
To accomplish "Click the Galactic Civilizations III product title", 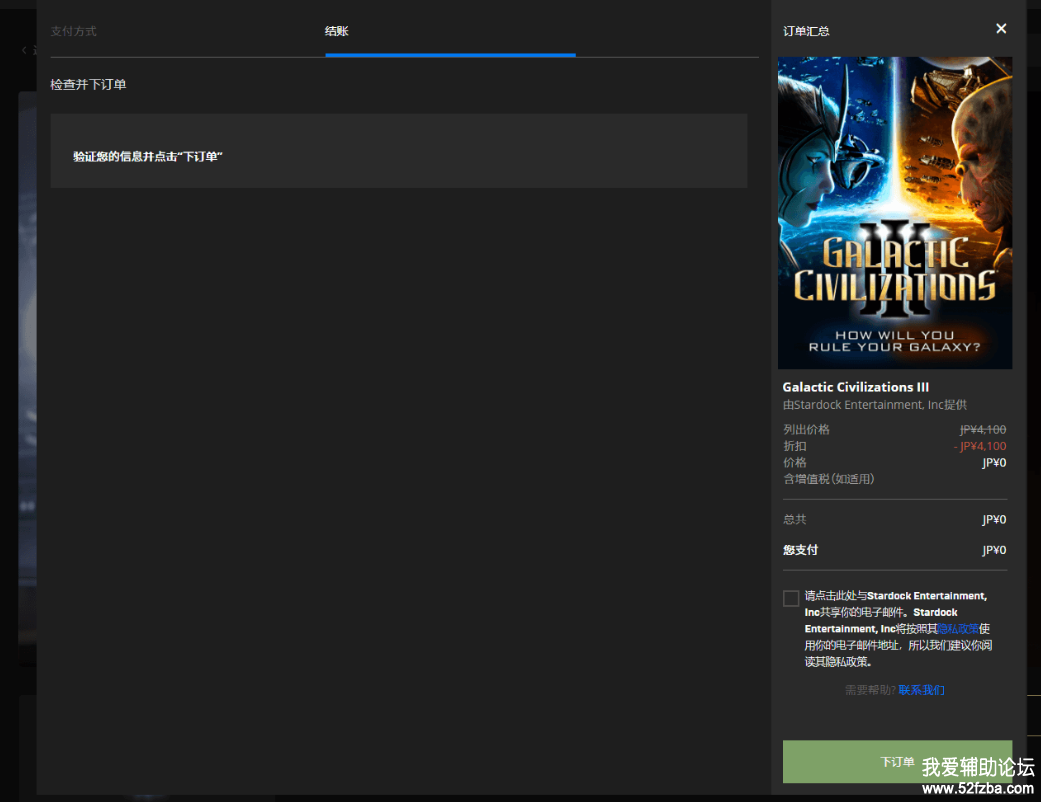I will [x=856, y=387].
